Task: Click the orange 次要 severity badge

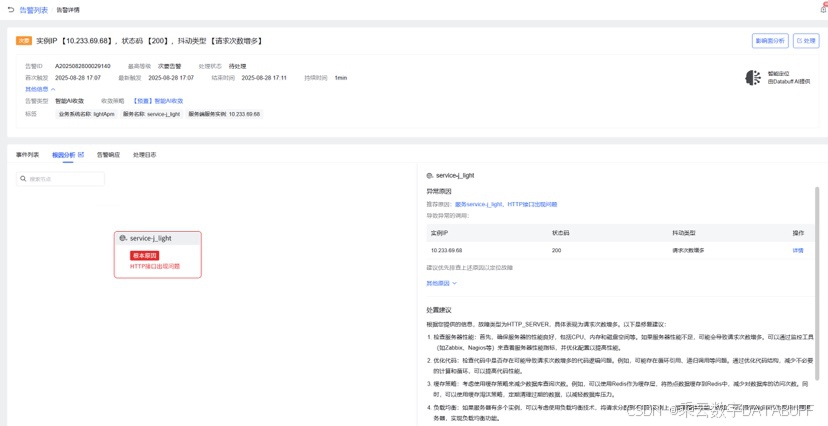Action: pos(24,41)
